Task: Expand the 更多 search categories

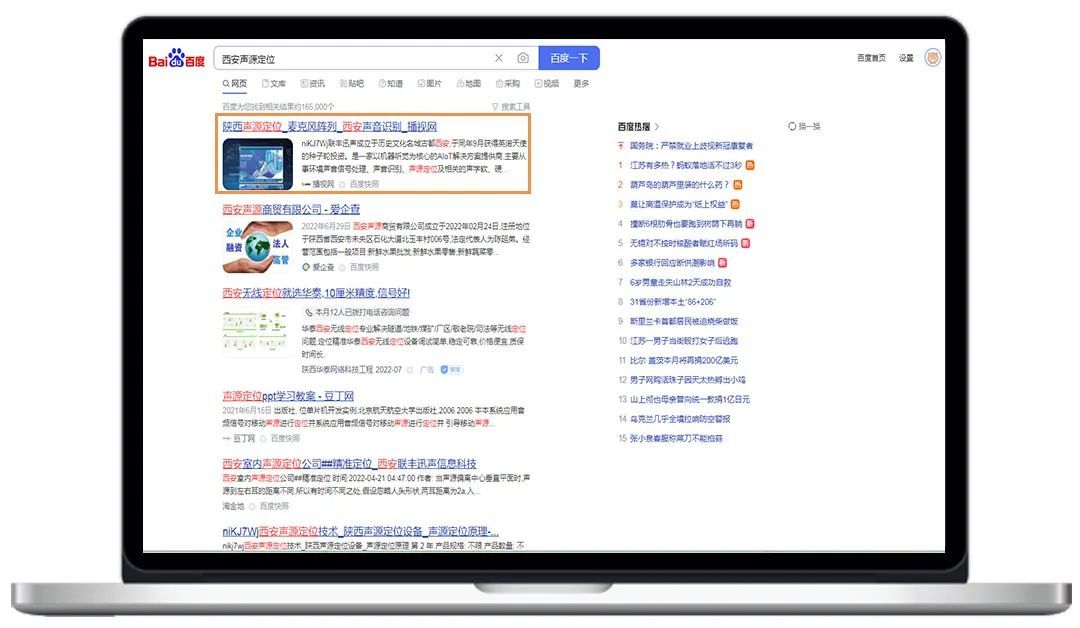Action: (x=581, y=84)
